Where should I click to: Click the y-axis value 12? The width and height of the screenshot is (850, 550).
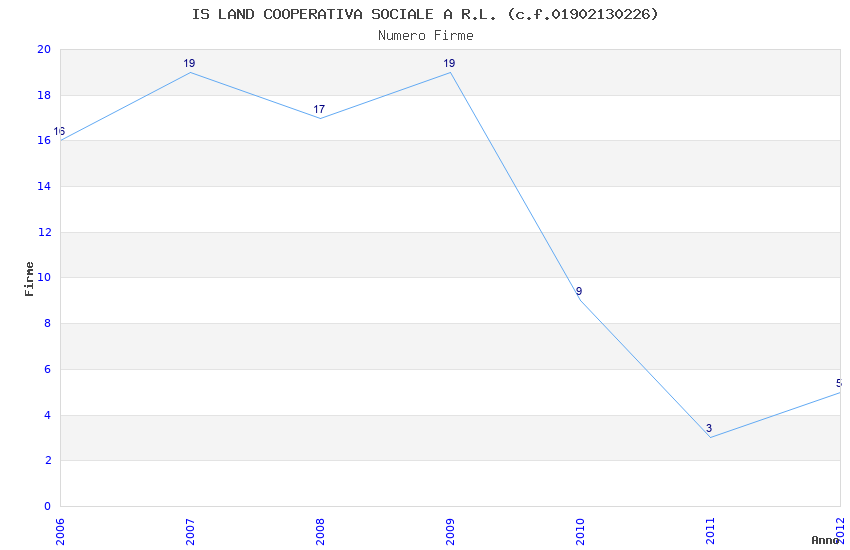(44, 232)
